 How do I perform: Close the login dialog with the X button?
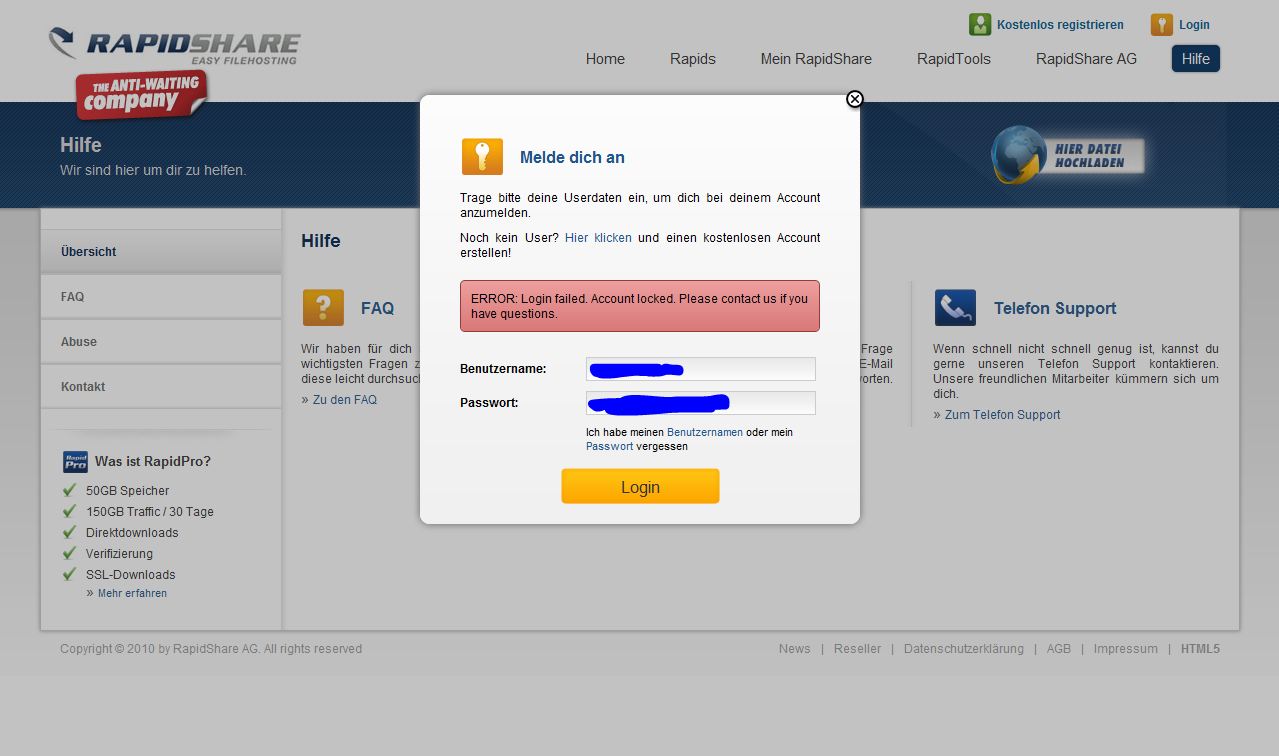[854, 99]
